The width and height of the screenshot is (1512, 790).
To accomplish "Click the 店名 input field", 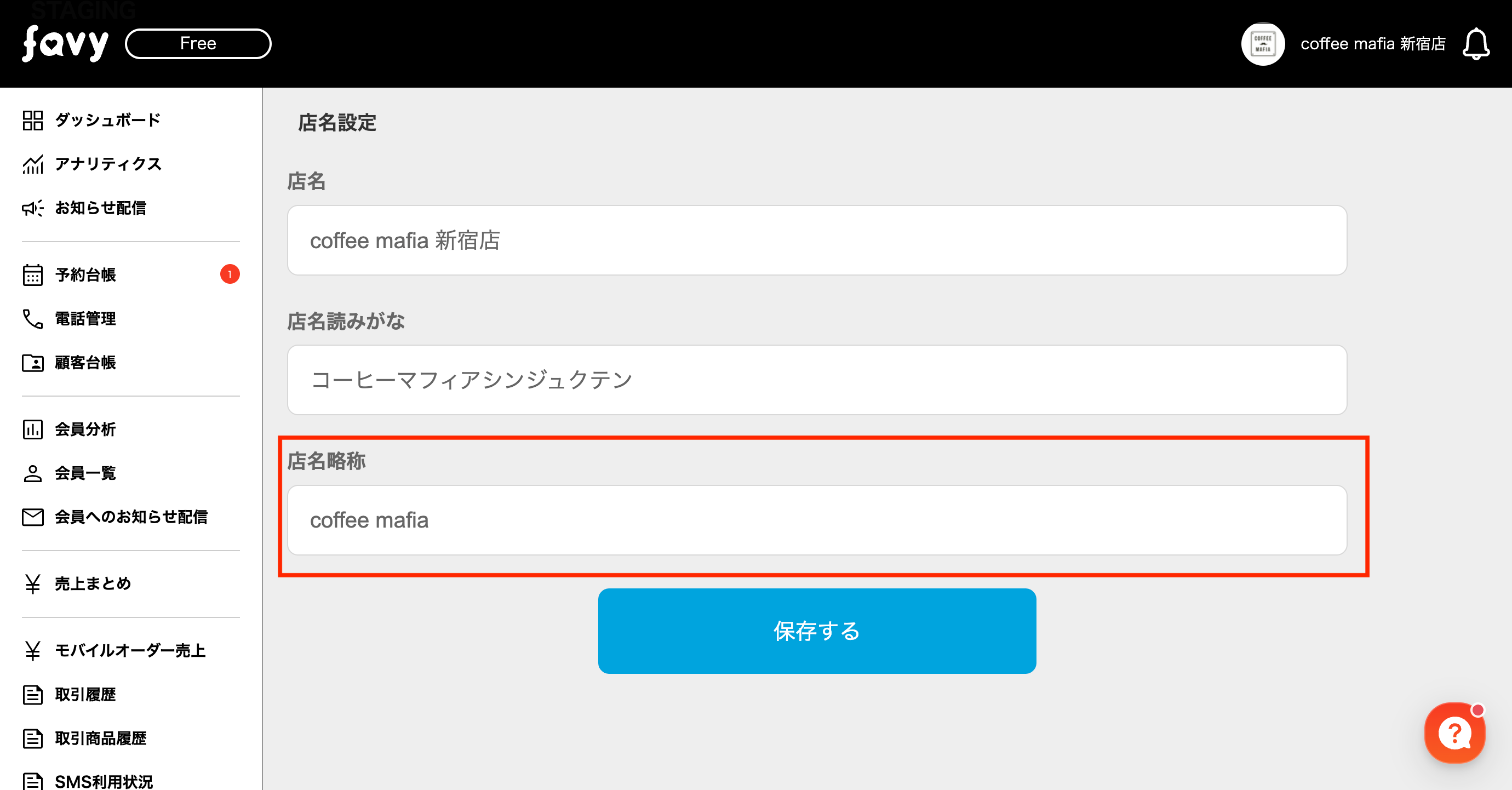I will (816, 241).
